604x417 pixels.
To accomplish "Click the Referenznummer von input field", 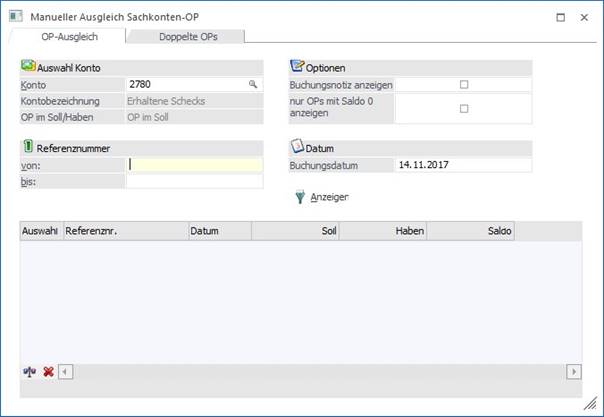I will [x=195, y=165].
